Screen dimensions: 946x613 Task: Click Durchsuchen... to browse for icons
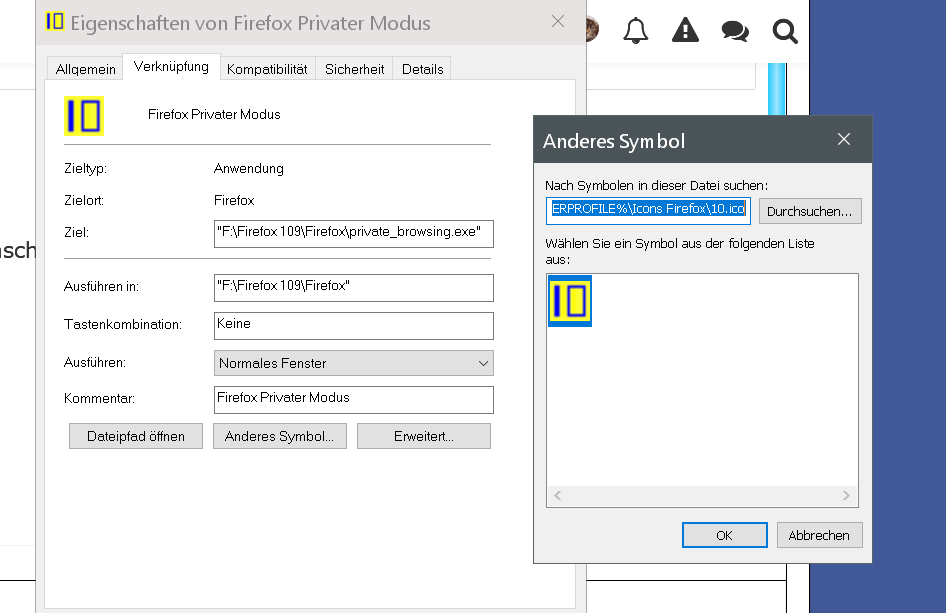coord(809,211)
